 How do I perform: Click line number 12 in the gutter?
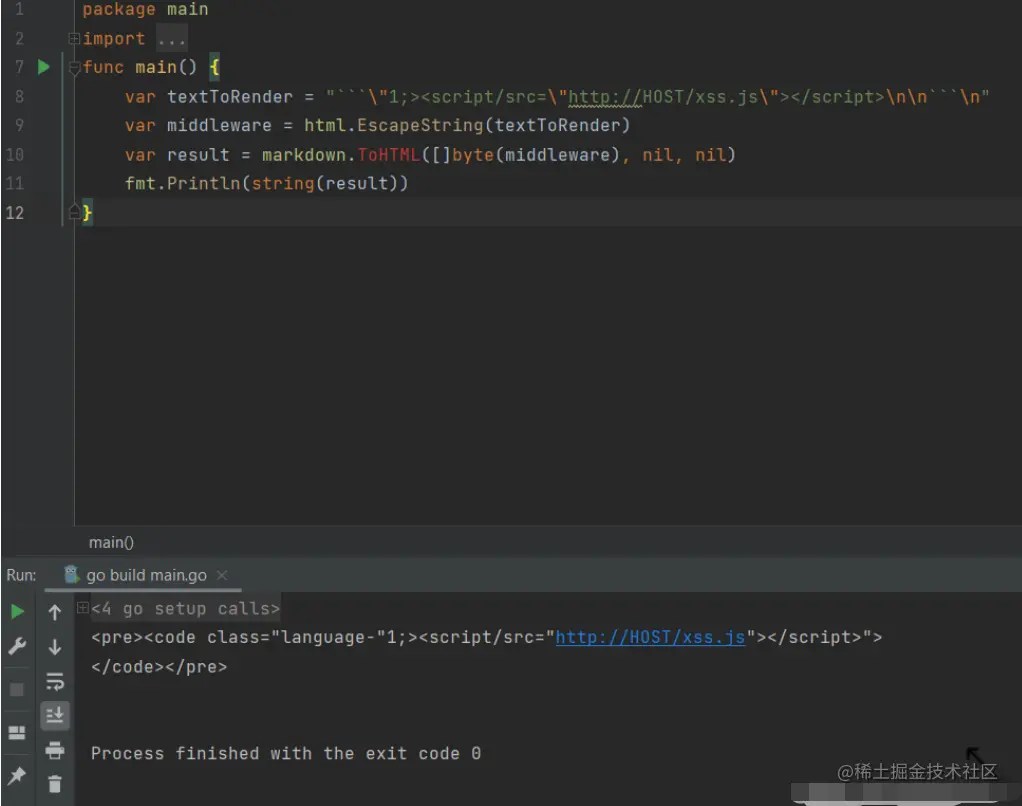click(14, 212)
